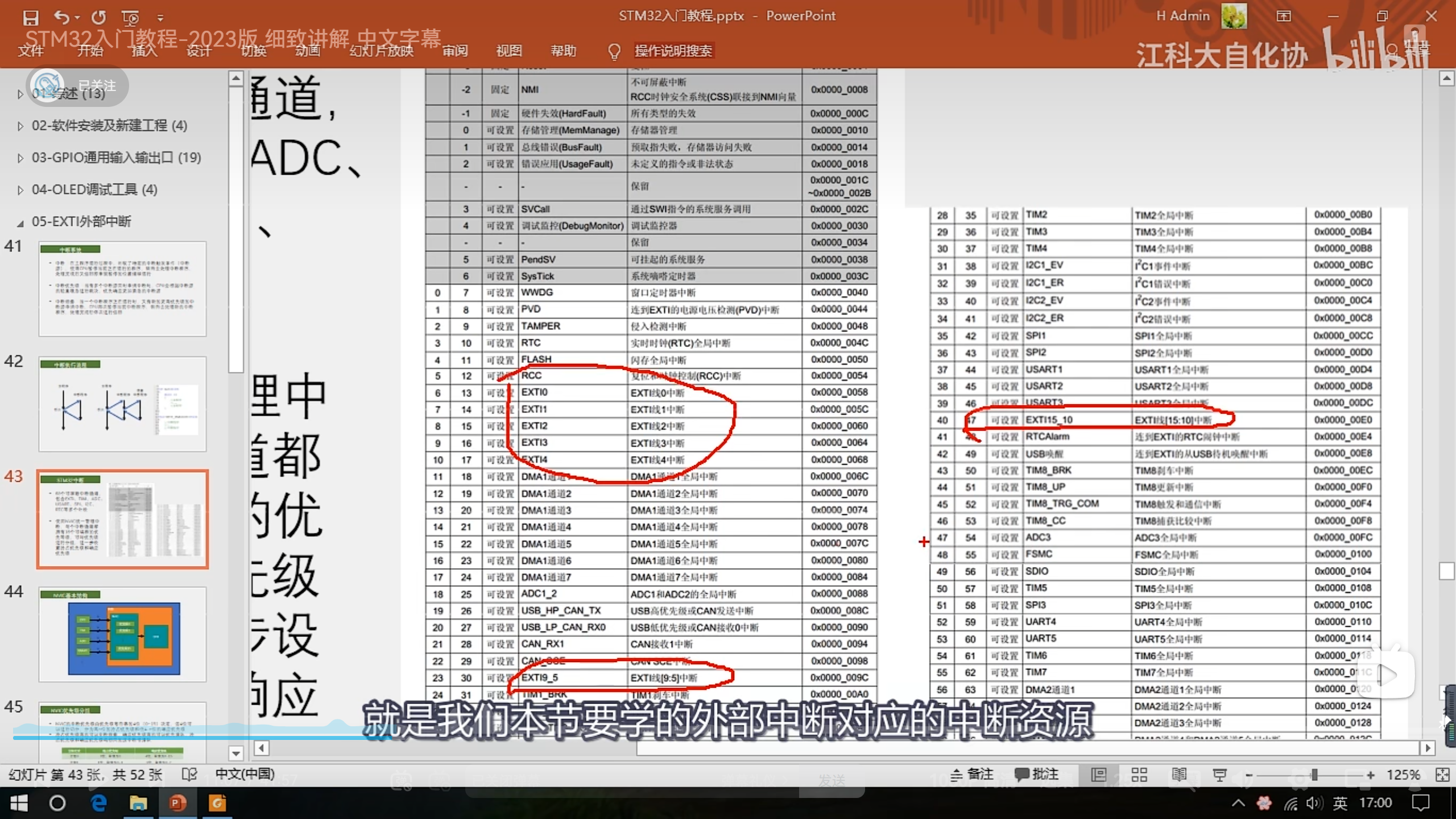This screenshot has width=1456, height=819.
Task: Click the 操作说明搜索 search box
Action: (673, 51)
